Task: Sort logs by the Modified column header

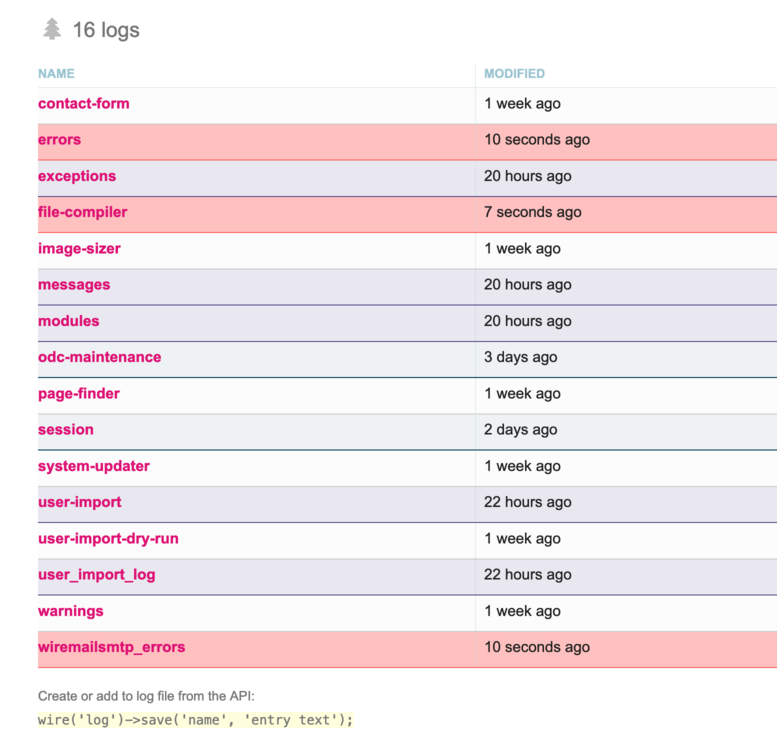Action: click(514, 74)
